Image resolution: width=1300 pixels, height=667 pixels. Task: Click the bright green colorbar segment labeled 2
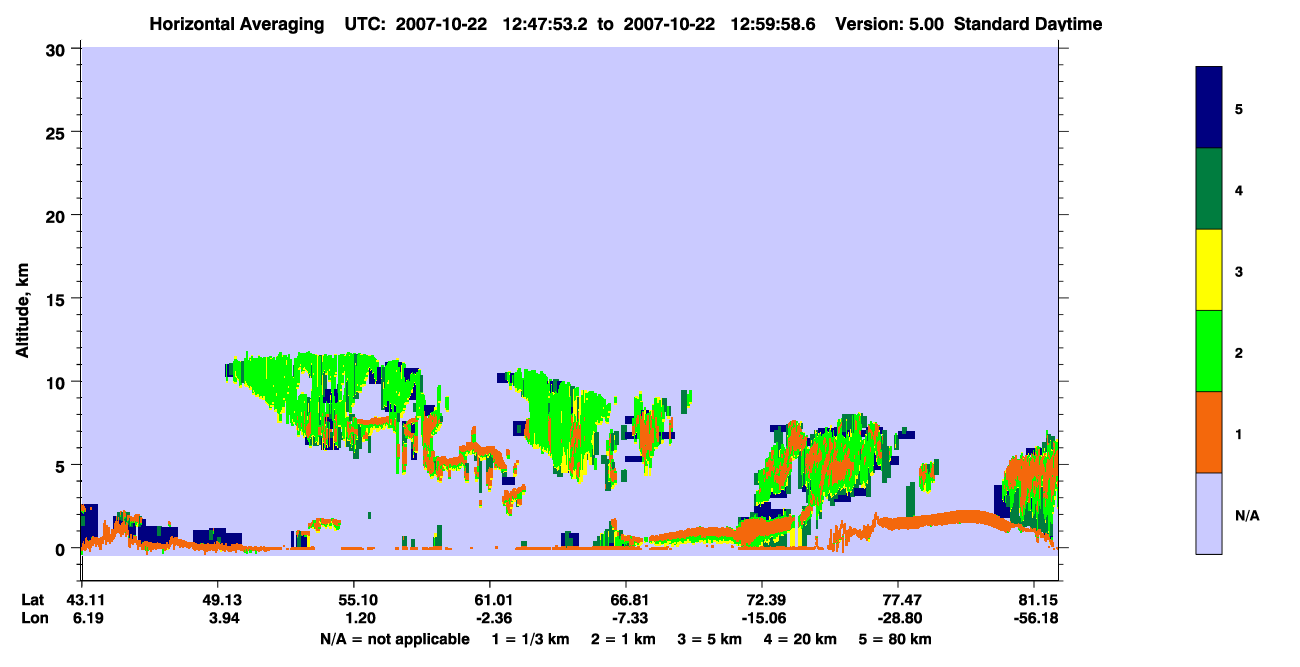(1209, 351)
